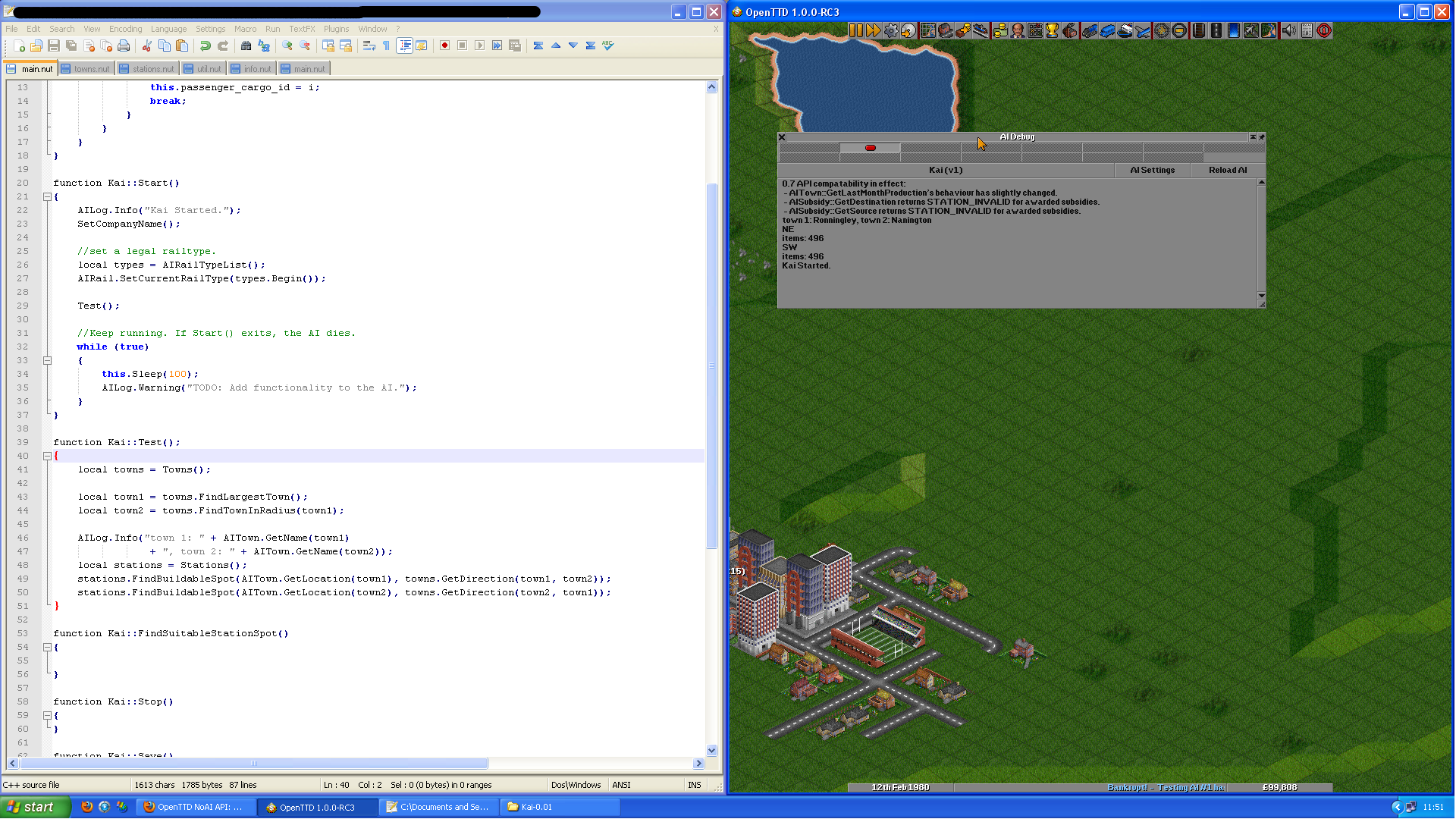Open the sound and music icon

[1288, 30]
